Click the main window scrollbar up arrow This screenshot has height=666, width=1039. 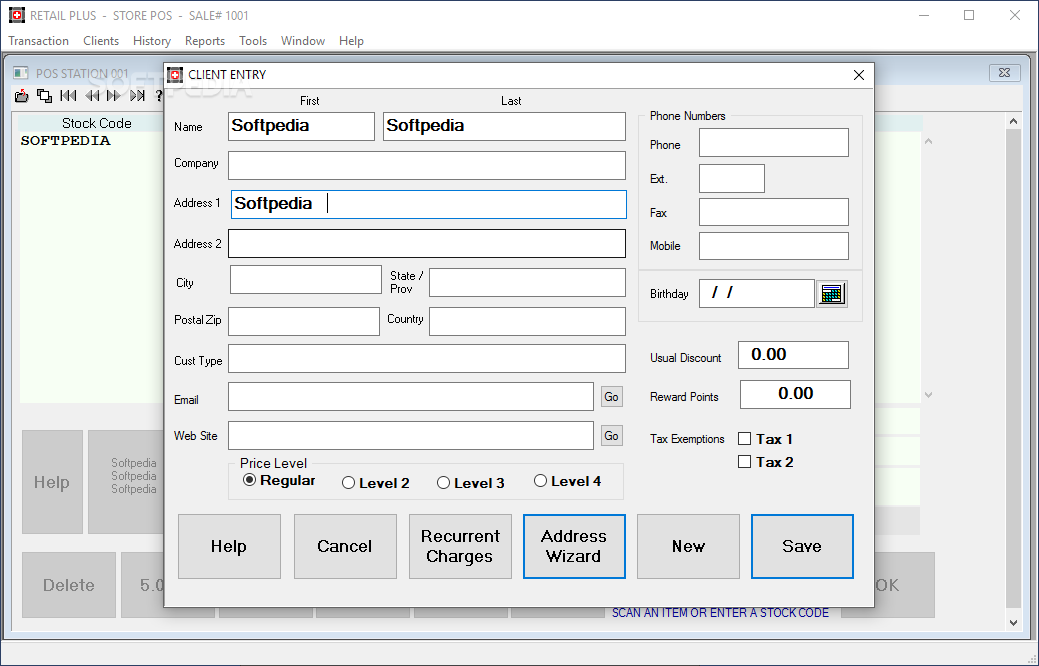[x=1013, y=121]
